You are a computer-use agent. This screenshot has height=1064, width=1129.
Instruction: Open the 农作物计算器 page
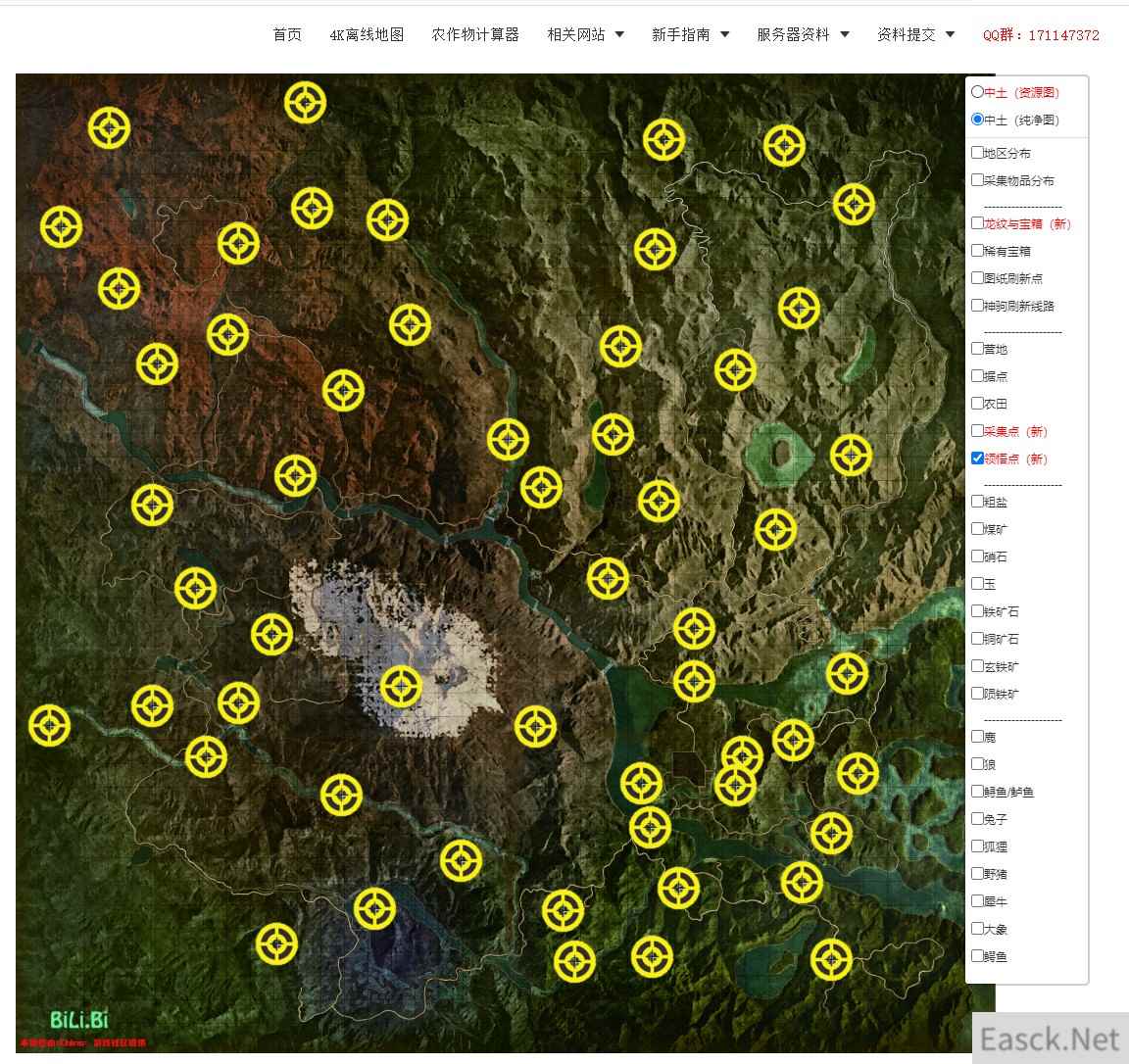click(x=475, y=34)
